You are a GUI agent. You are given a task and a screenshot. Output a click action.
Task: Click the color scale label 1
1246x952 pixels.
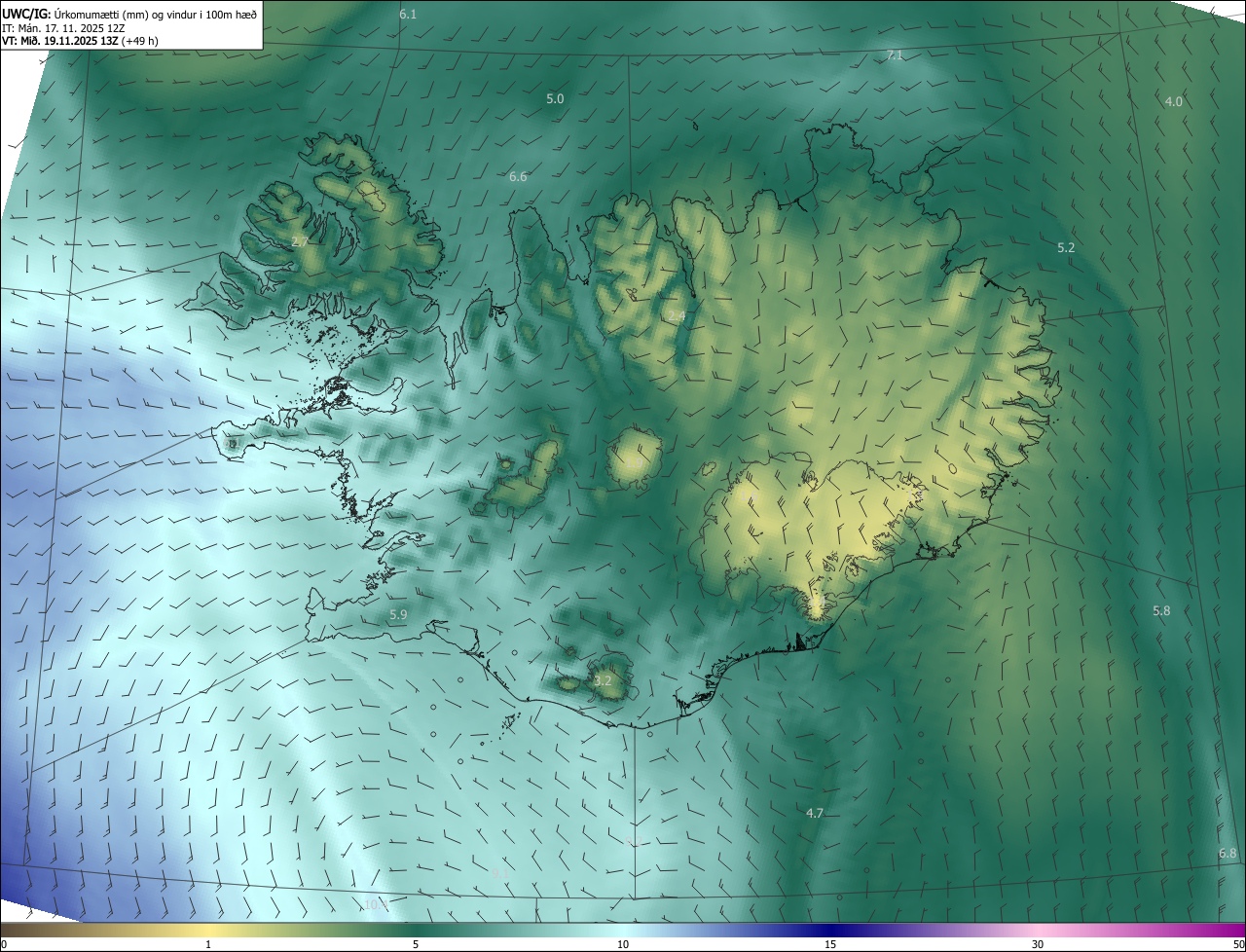point(208,944)
